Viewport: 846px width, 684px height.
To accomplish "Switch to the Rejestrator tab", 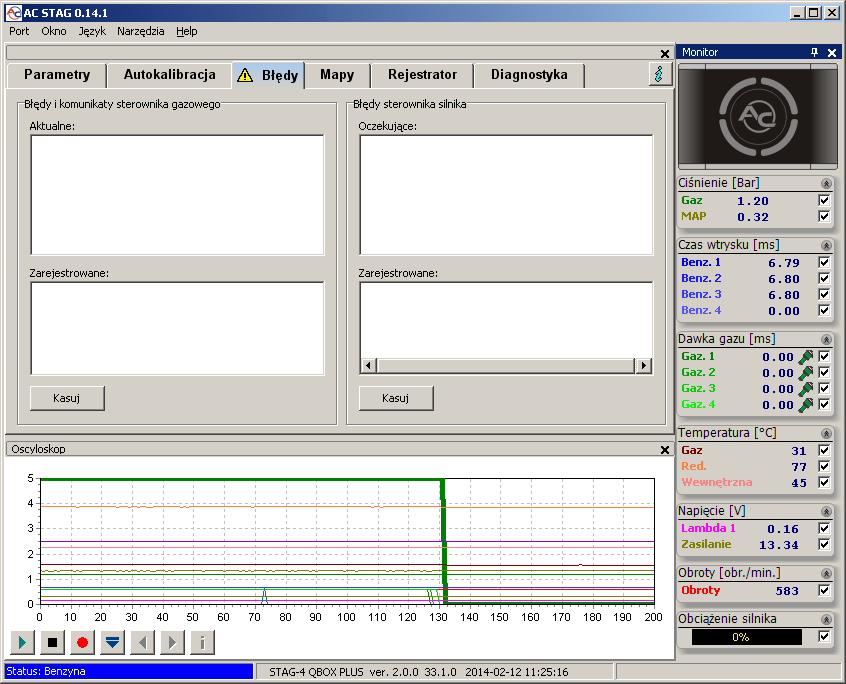I will tap(422, 75).
